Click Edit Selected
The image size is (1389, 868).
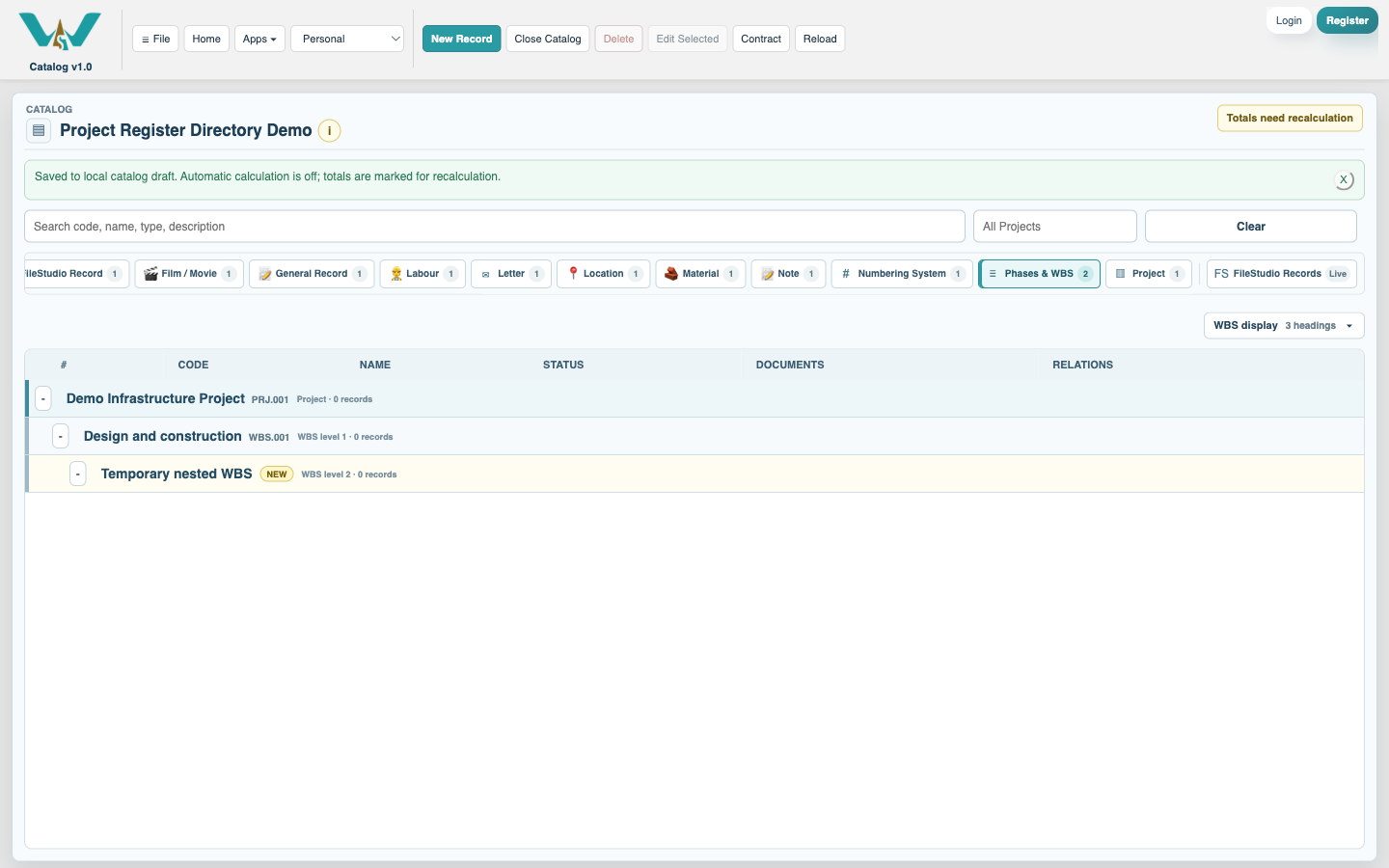[x=688, y=39]
